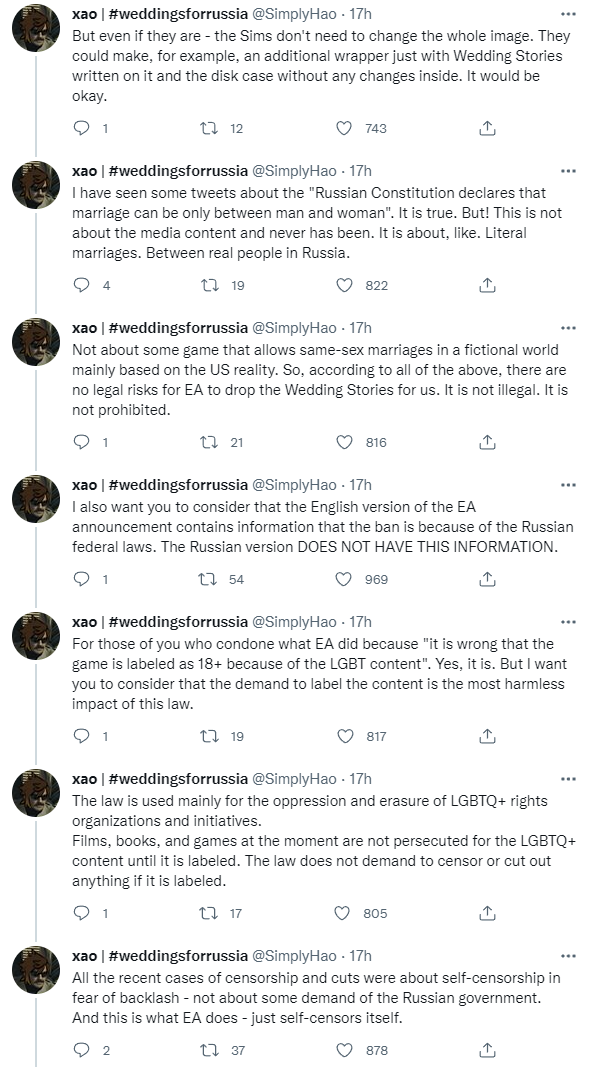
Task: Open @SimplyHao handle on the first tweet
Action: [x=294, y=14]
